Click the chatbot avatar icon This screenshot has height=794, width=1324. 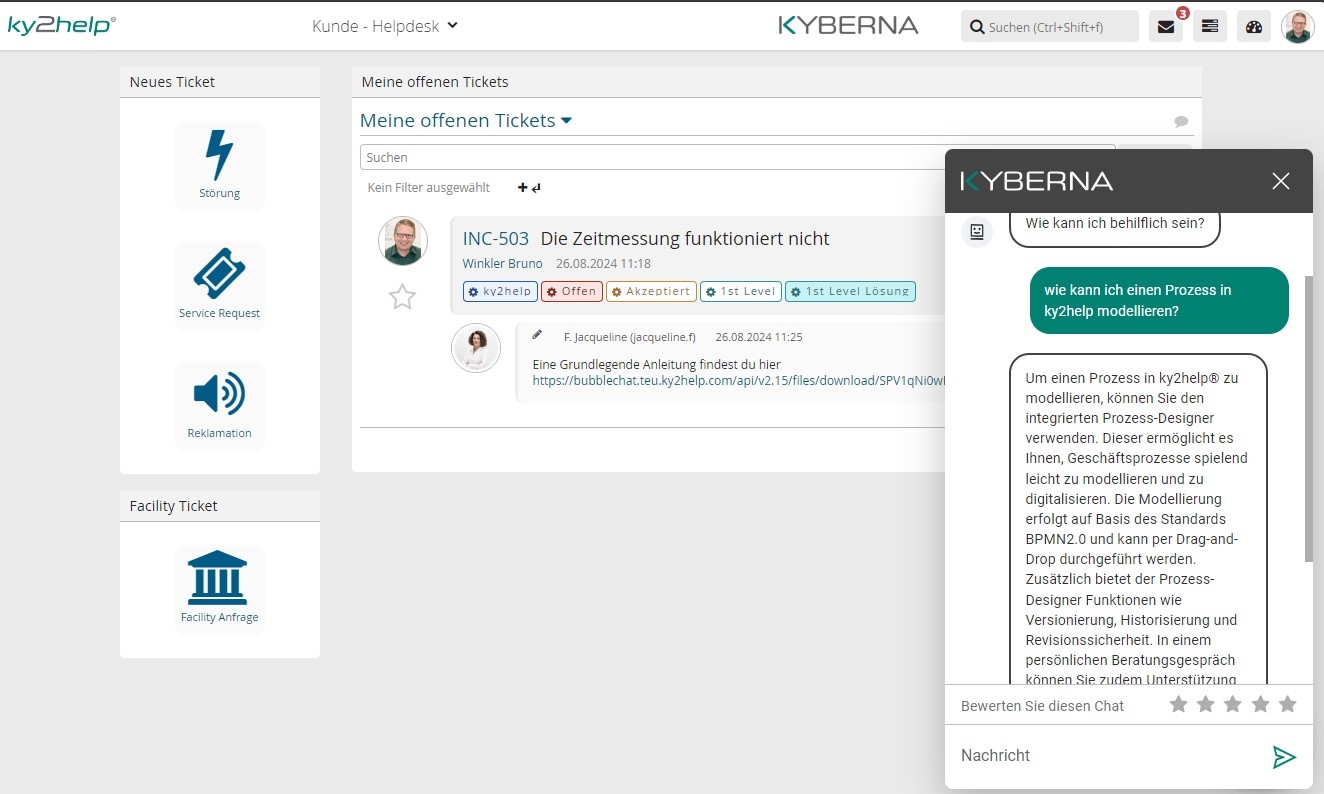(x=977, y=232)
